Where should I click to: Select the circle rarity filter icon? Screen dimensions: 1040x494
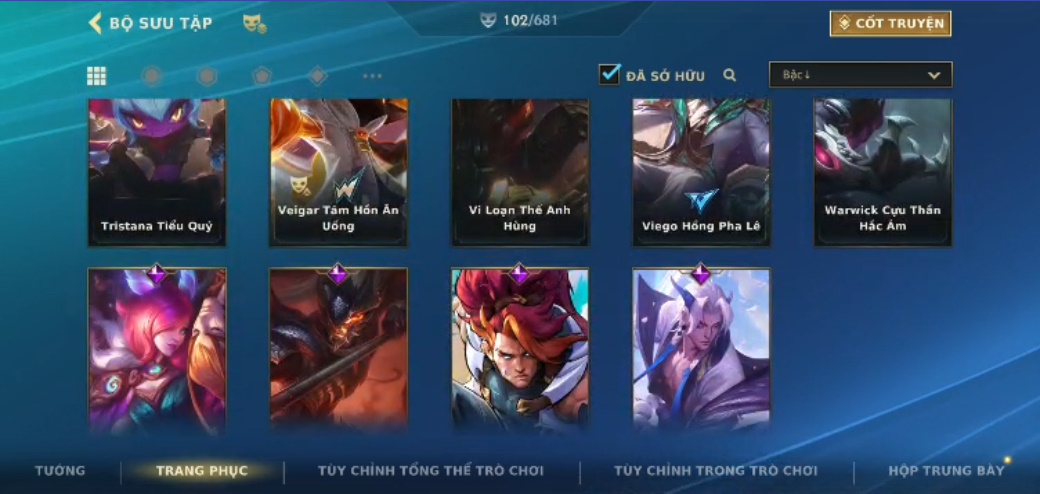(x=152, y=76)
